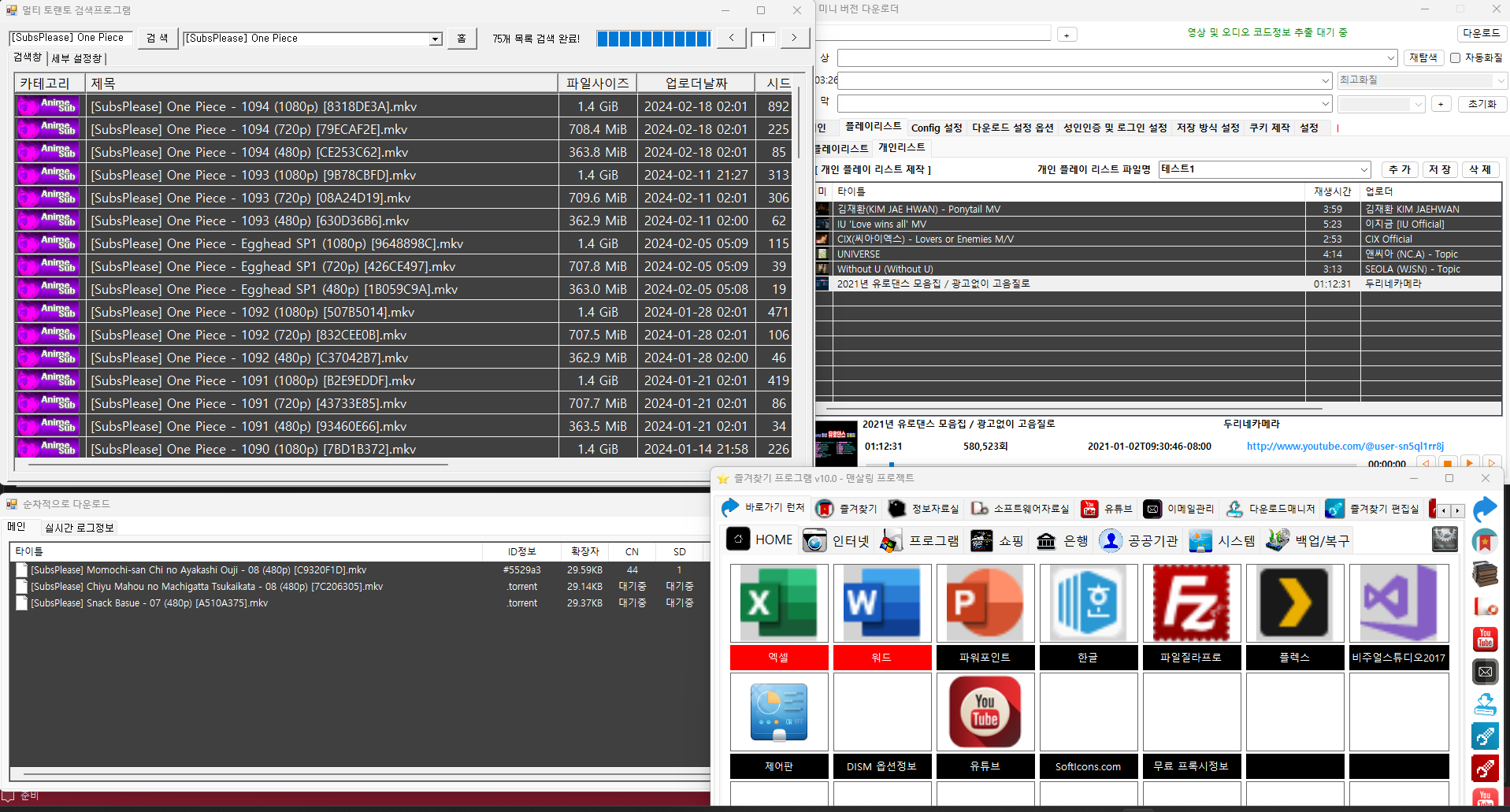Switch to the 실시간 로그정보 tab
This screenshot has height=812, width=1510.
pyautogui.click(x=79, y=528)
